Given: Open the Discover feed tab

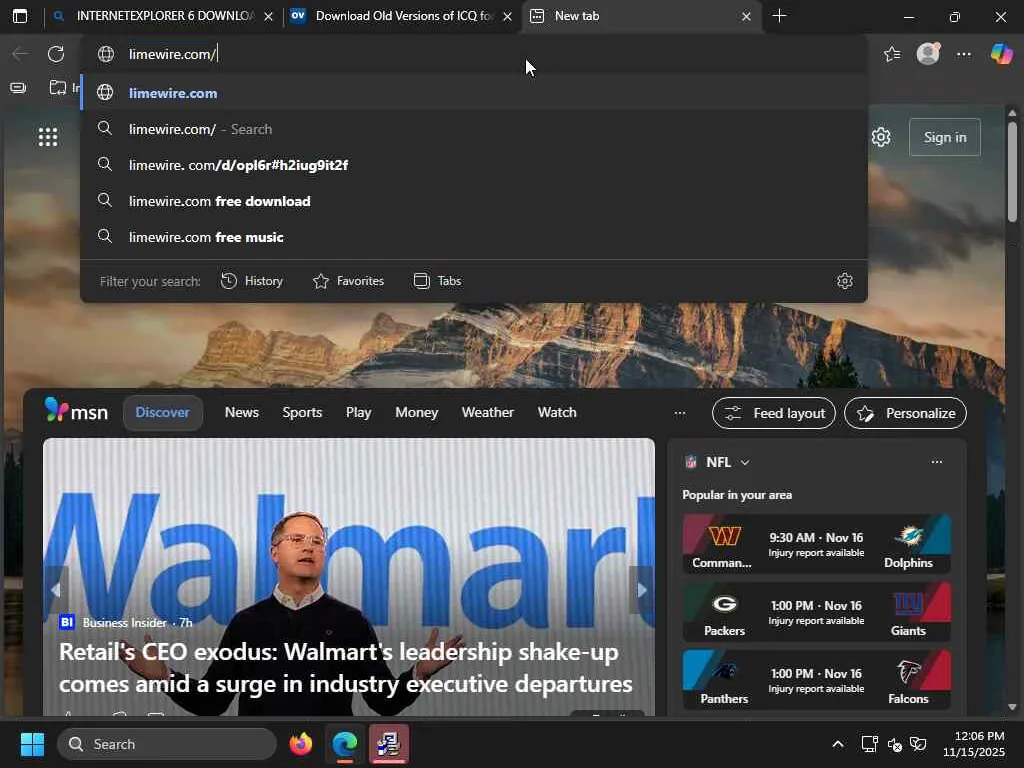Looking at the screenshot, I should pos(163,413).
